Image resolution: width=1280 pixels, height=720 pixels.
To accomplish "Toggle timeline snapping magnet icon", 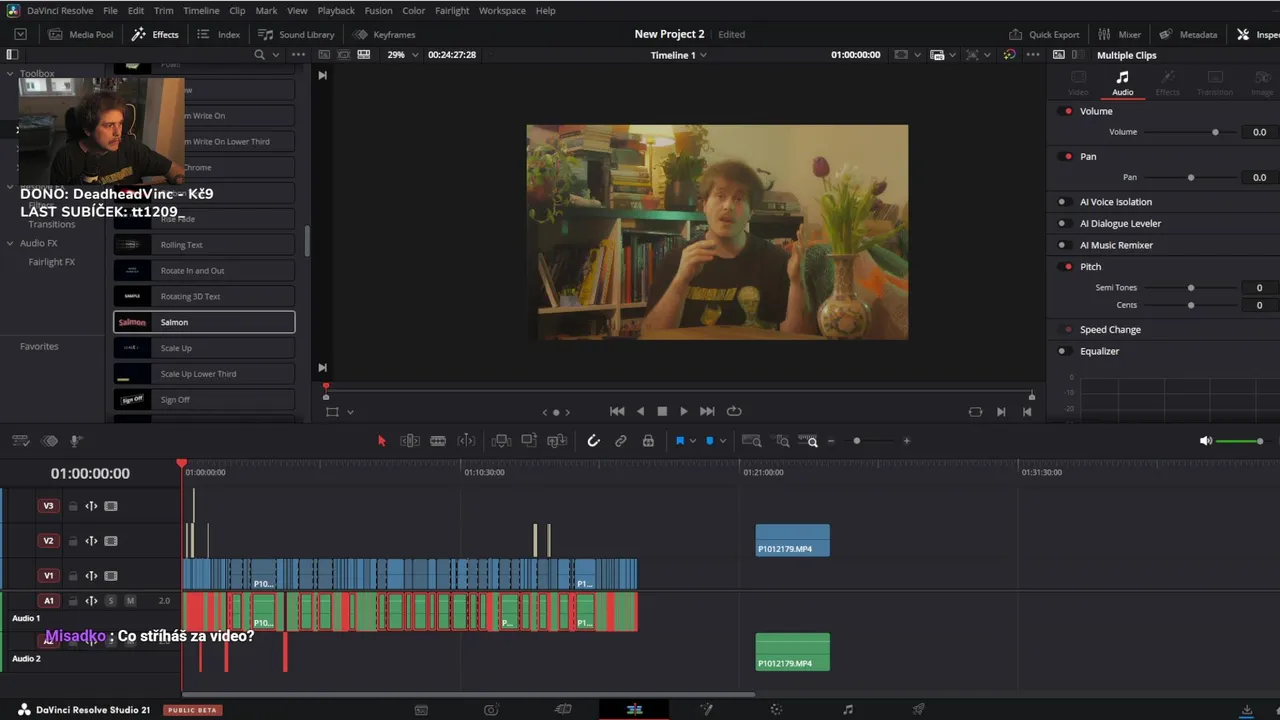I will pos(593,441).
